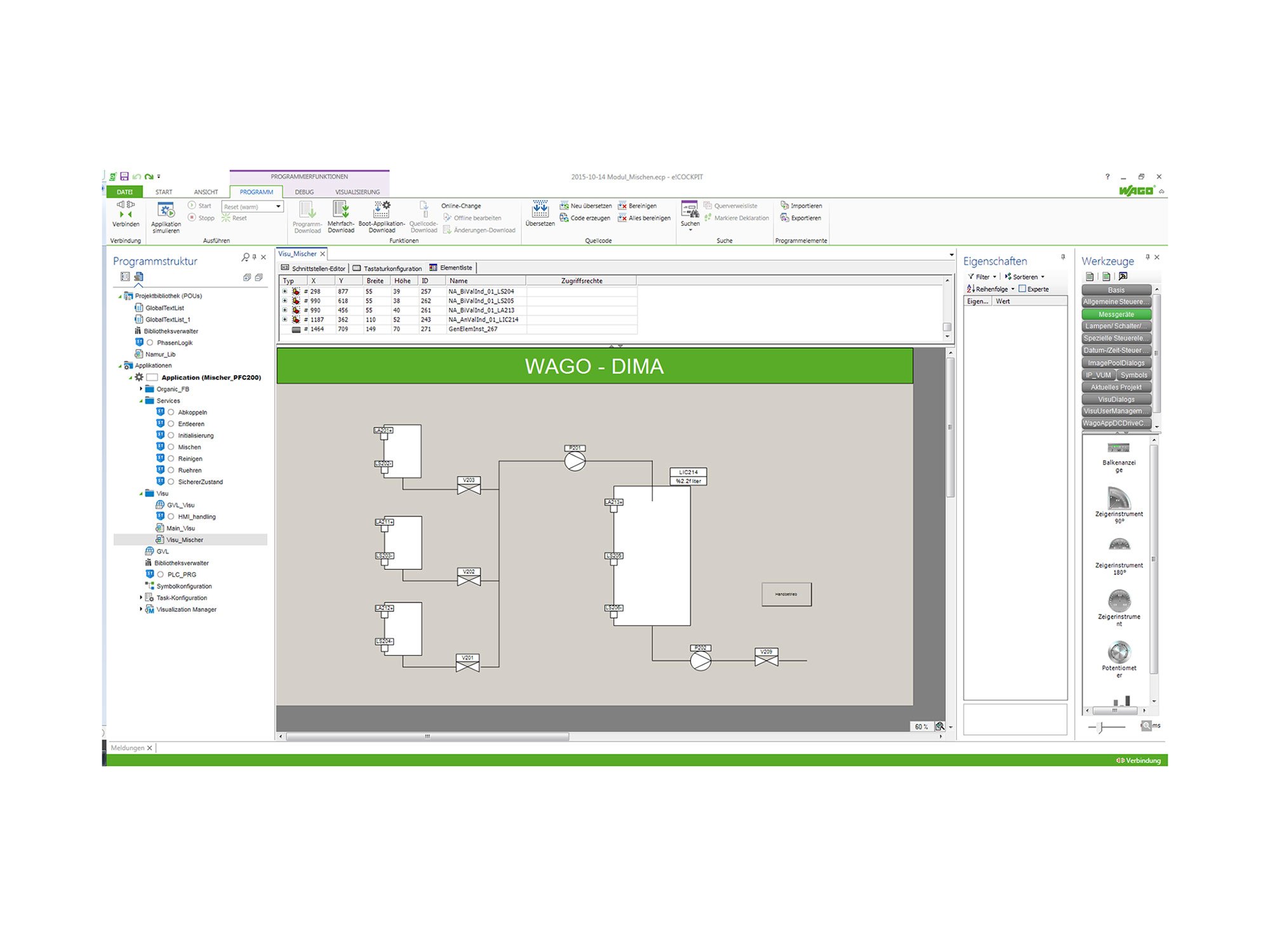The height and width of the screenshot is (952, 1270).
Task: Select the ImagePoolDialogs category
Action: pos(1116,363)
